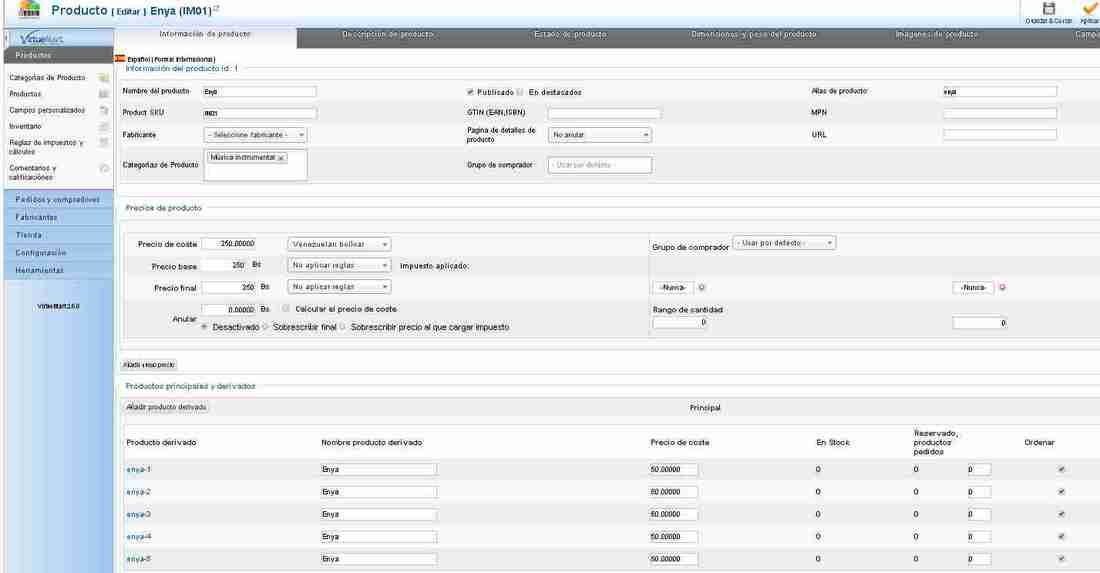Expand the Herramientas sidebar section
1100x573 pixels.
(58, 270)
